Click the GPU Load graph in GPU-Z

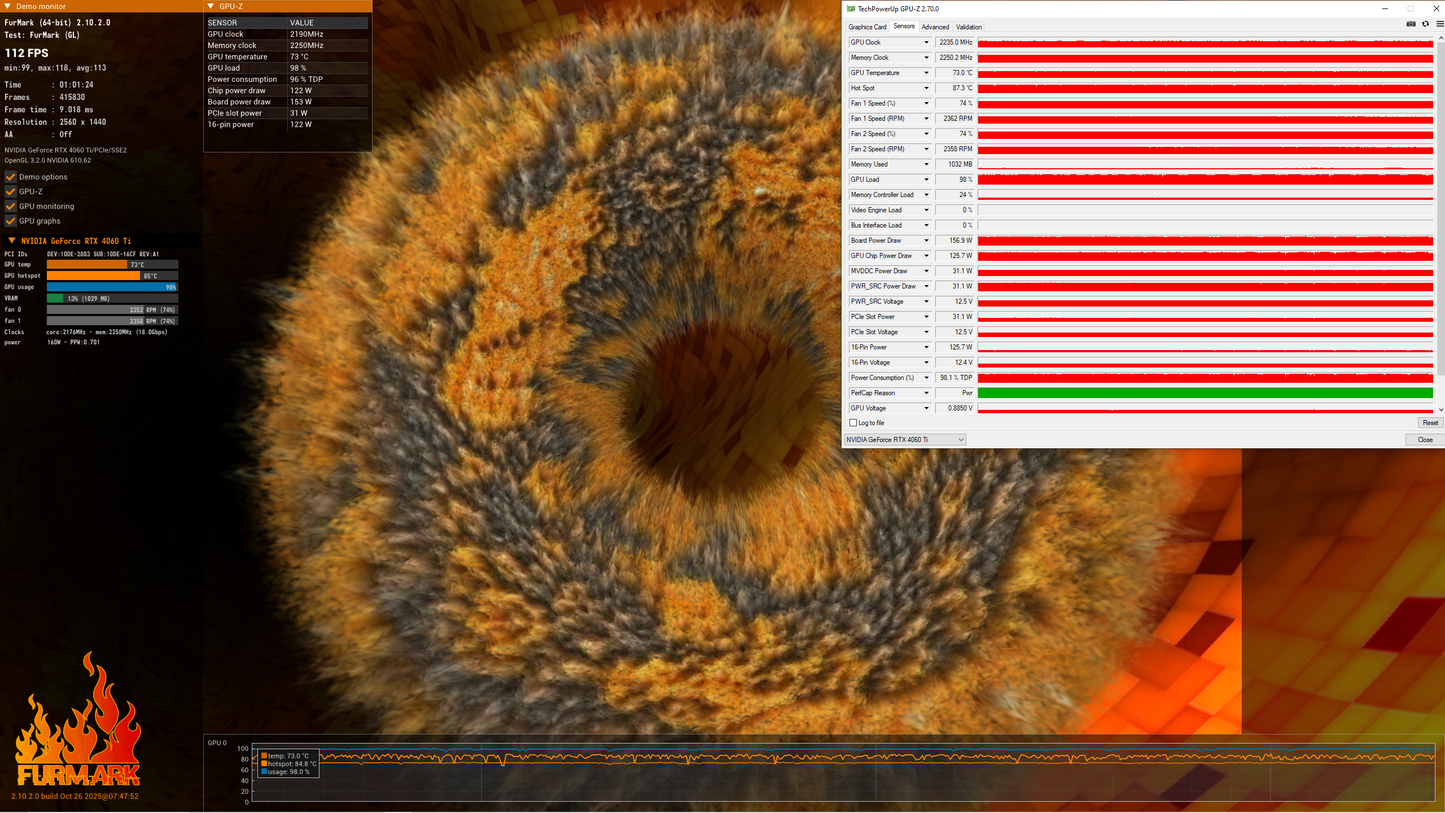point(1205,180)
